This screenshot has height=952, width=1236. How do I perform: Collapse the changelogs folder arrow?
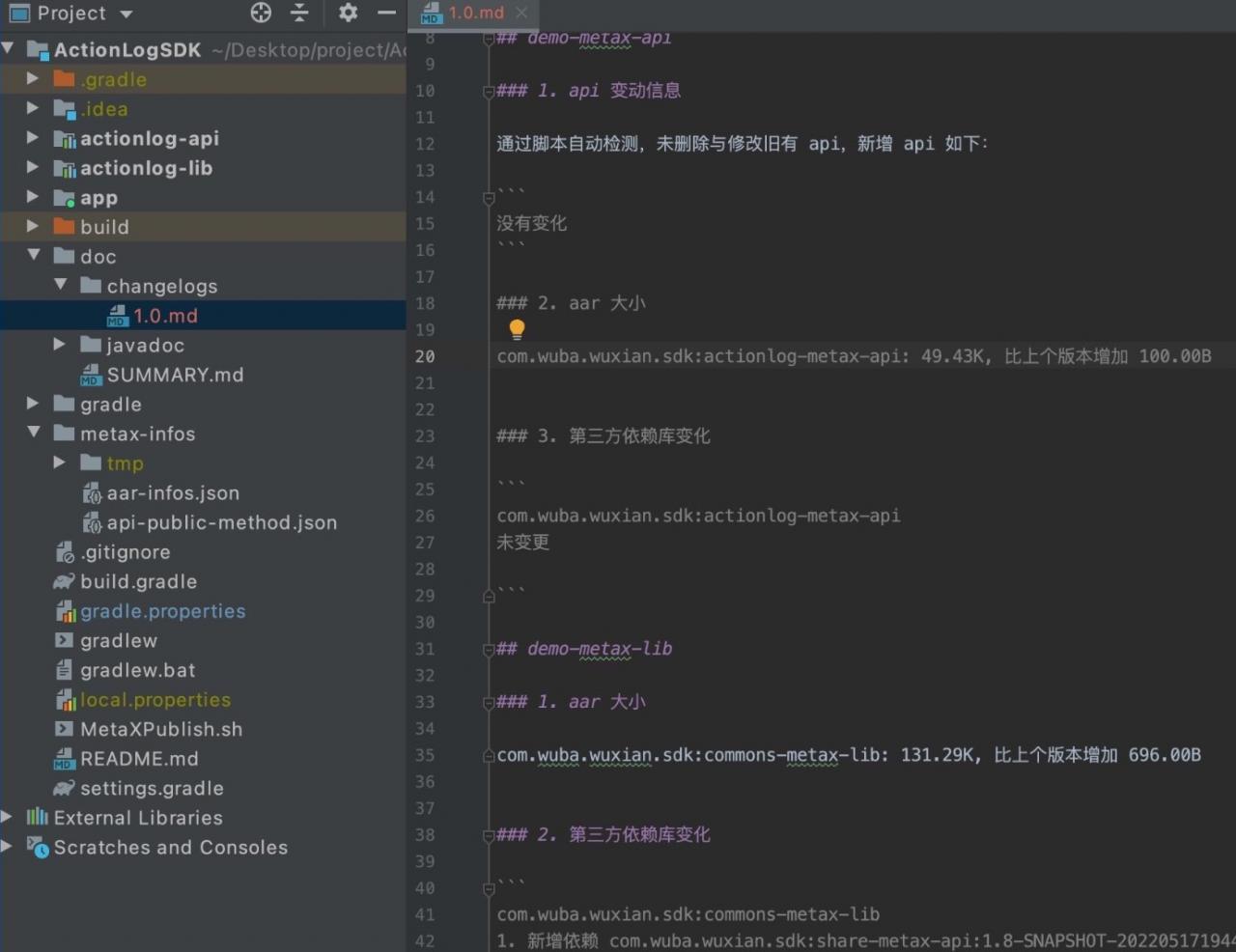pyautogui.click(x=60, y=285)
